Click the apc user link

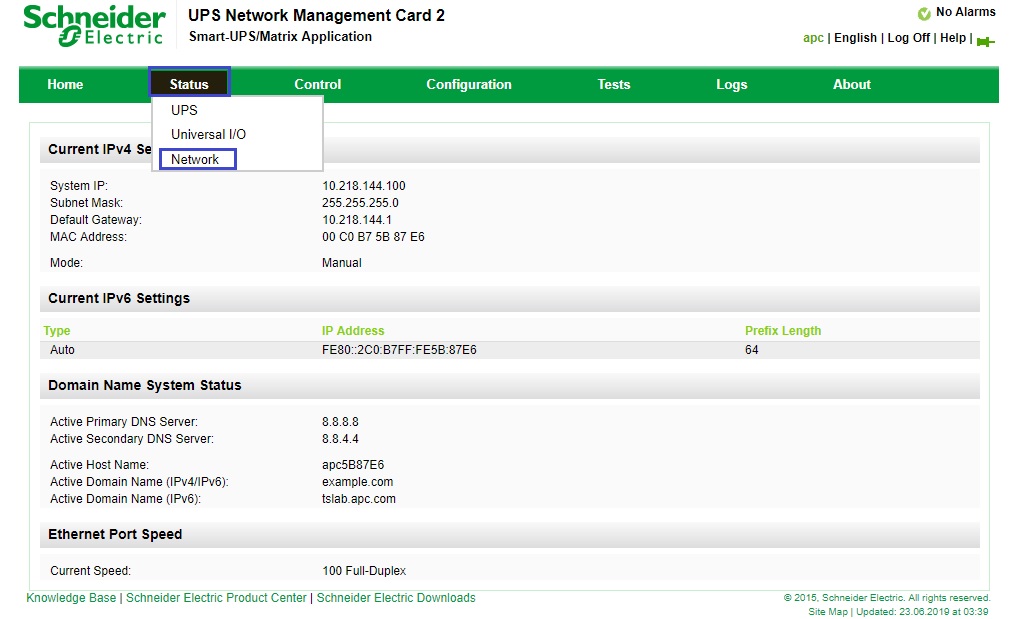point(813,38)
